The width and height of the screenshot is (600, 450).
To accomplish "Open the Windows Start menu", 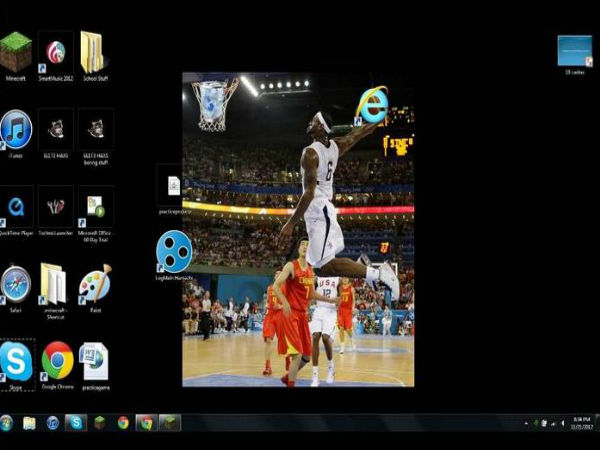I will pos(8,423).
